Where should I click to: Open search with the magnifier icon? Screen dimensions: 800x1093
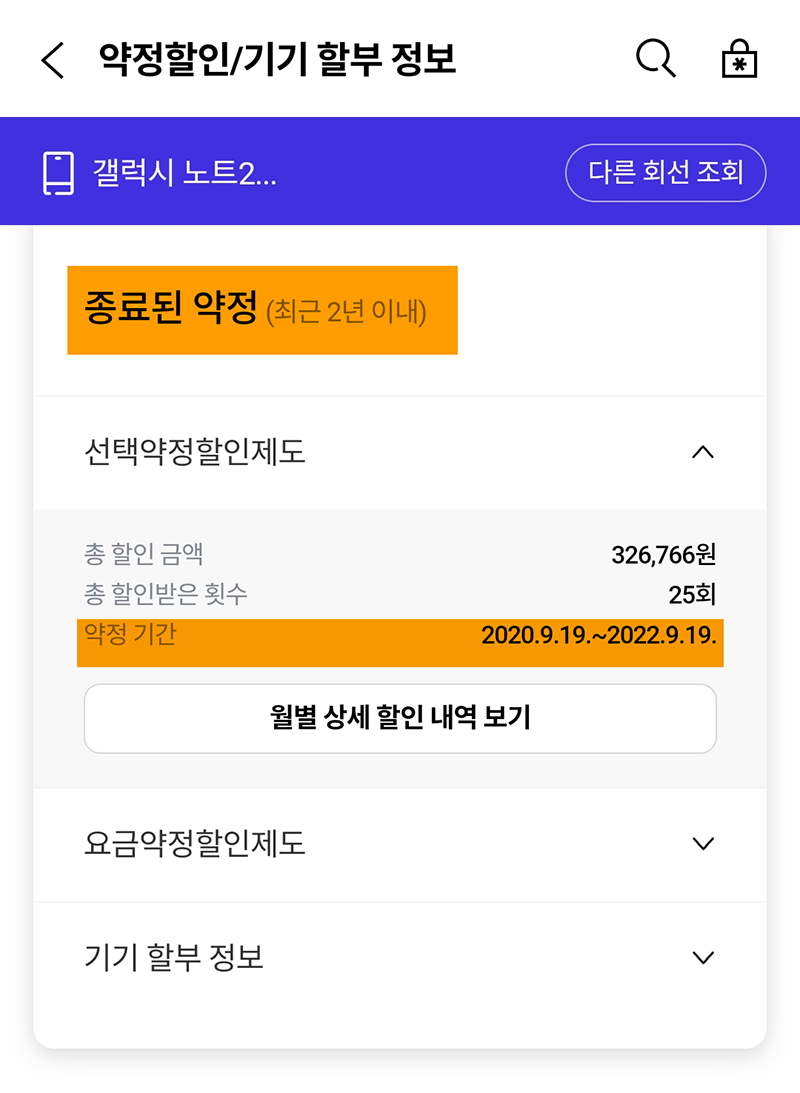[656, 59]
